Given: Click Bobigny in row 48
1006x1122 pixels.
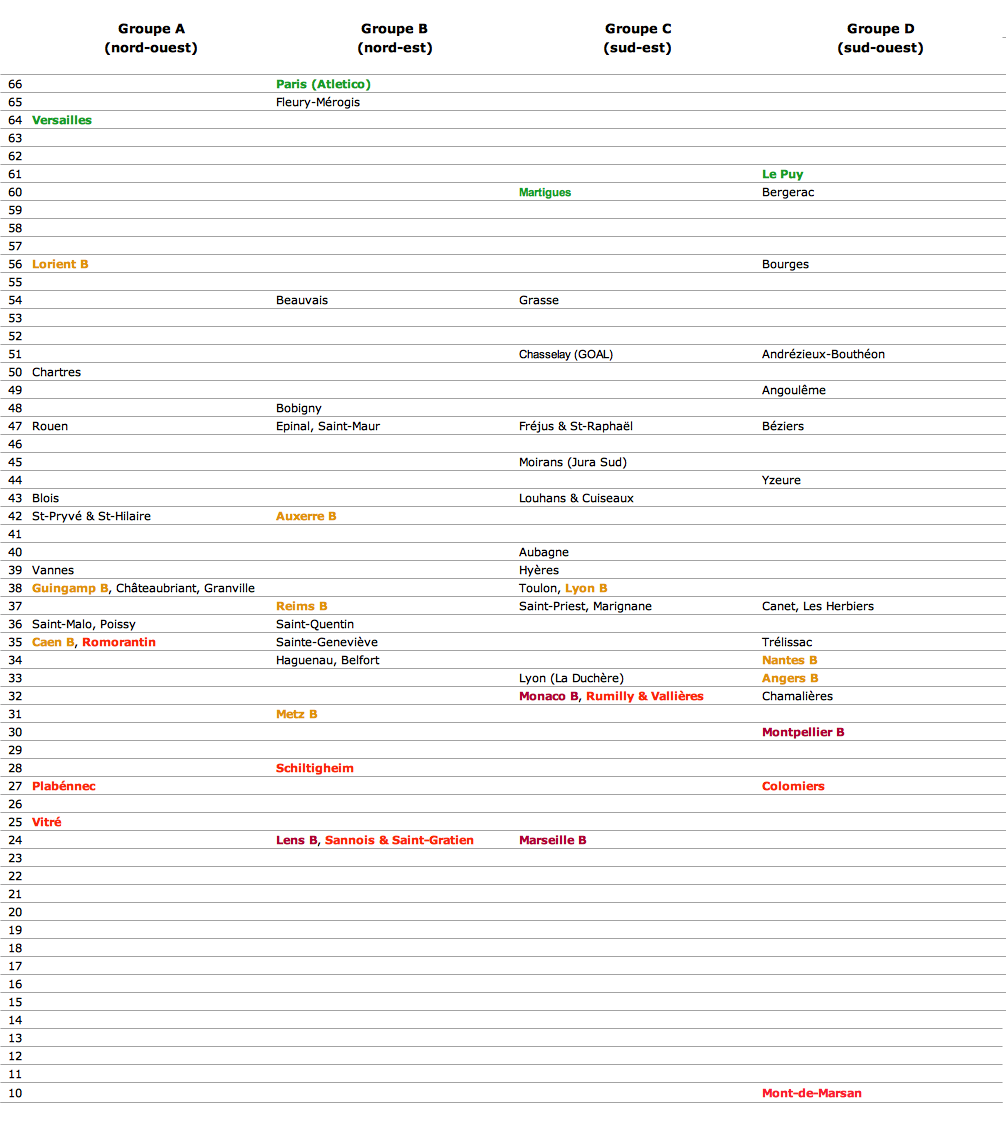Looking at the screenshot, I should tap(298, 409).
